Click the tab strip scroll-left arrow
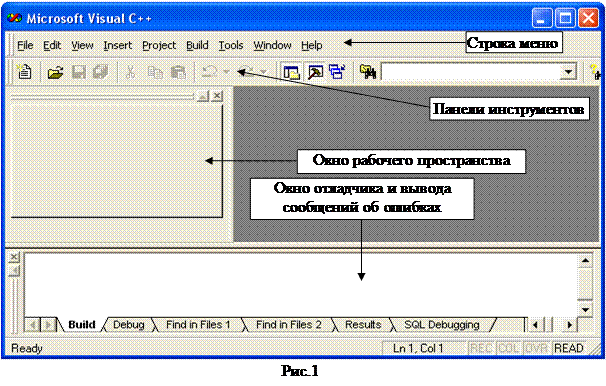Screen dimensions: 606x386 (32, 325)
